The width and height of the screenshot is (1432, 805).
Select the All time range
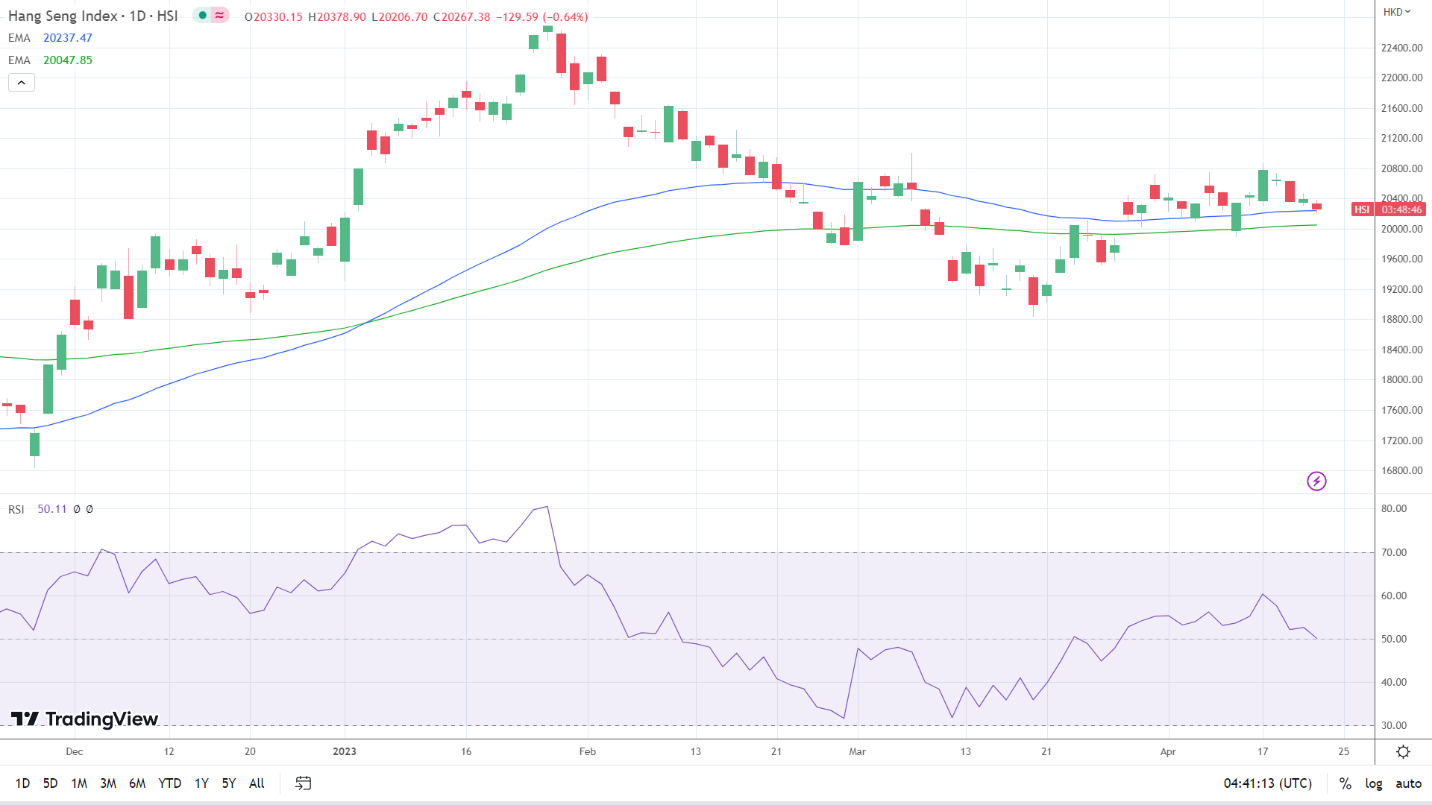click(257, 783)
